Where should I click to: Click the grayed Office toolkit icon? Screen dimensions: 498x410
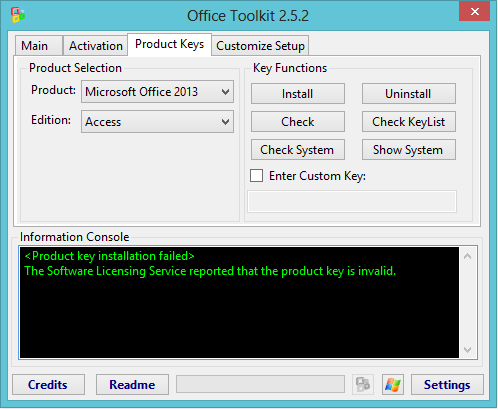(x=363, y=384)
